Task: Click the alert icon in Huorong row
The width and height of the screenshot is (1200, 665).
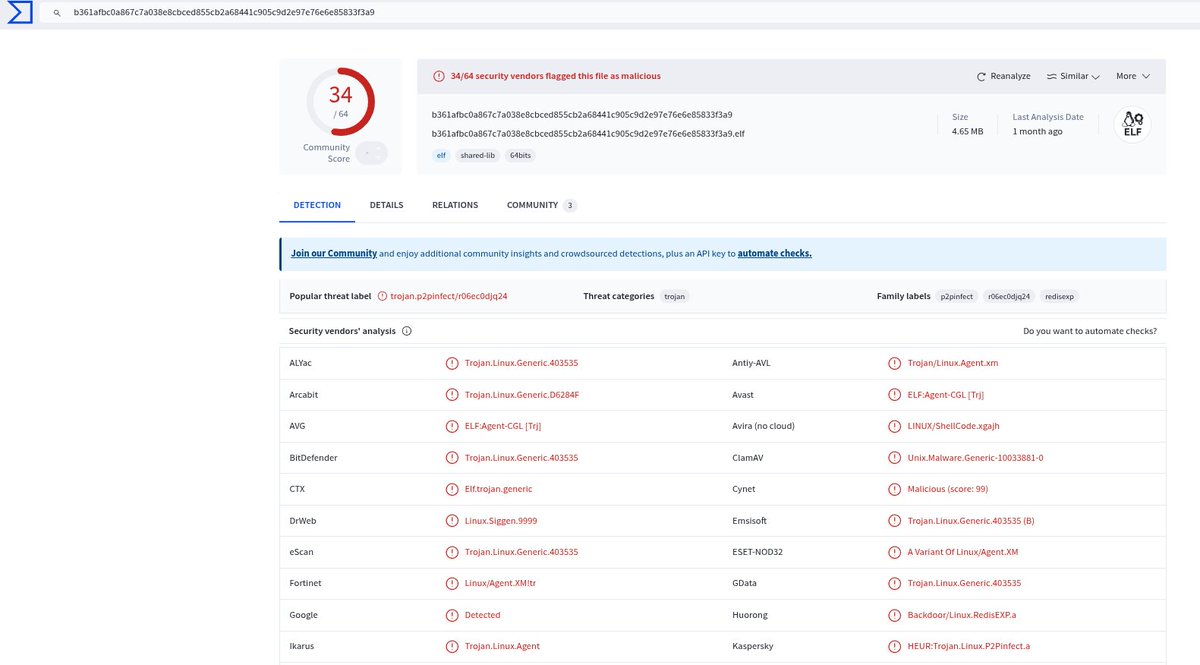Action: pos(895,615)
